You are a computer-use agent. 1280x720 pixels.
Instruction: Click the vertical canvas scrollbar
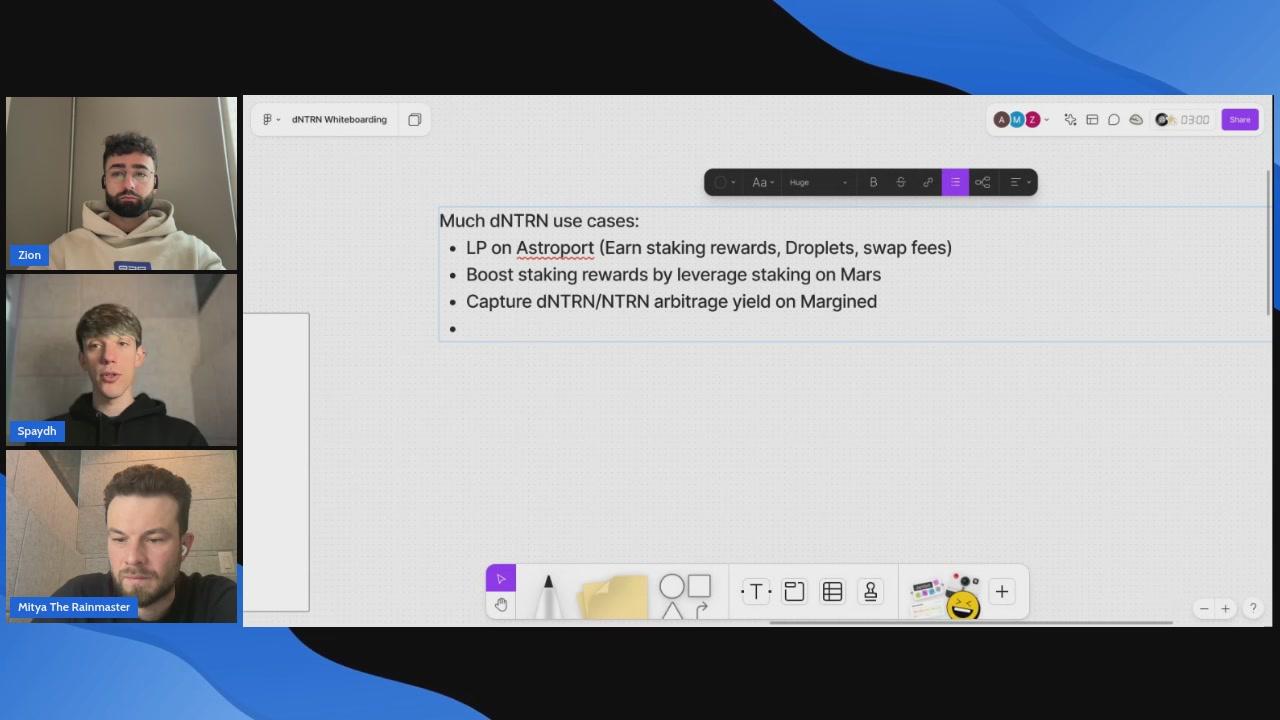coord(1269,241)
